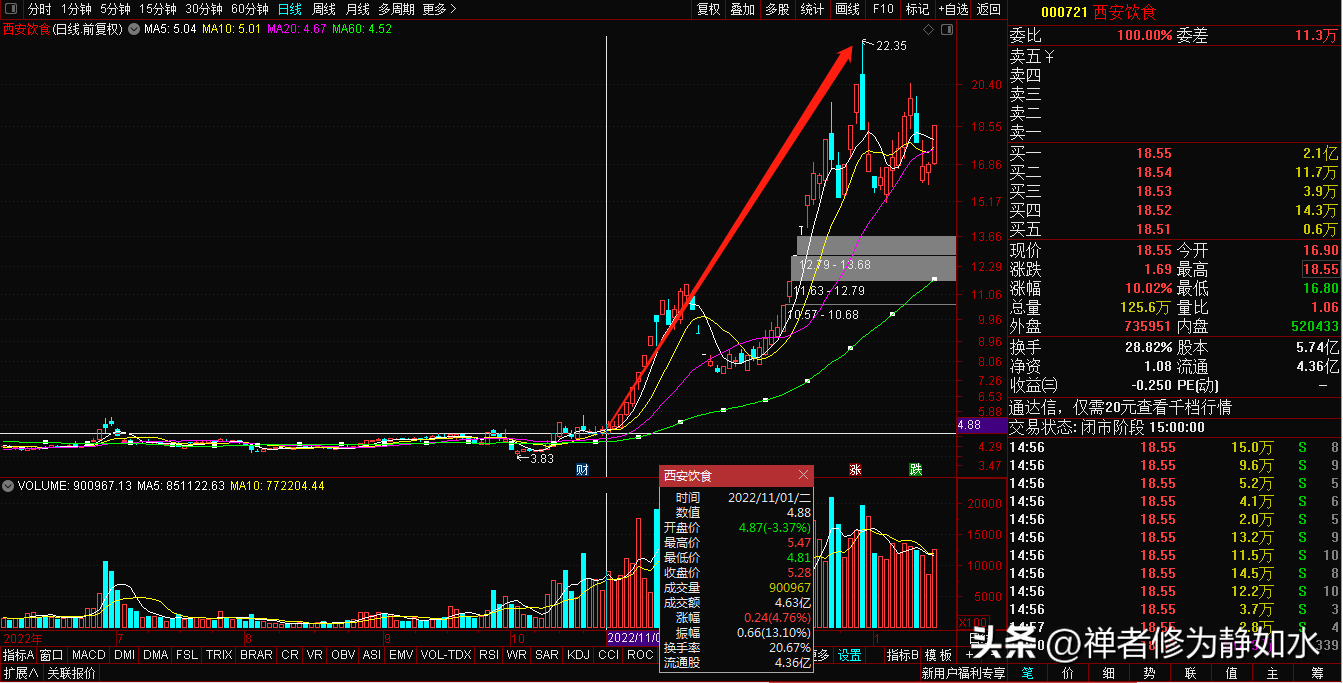
Task: Click the stock code 000721 西安饮食 header
Action: (x=1100, y=12)
